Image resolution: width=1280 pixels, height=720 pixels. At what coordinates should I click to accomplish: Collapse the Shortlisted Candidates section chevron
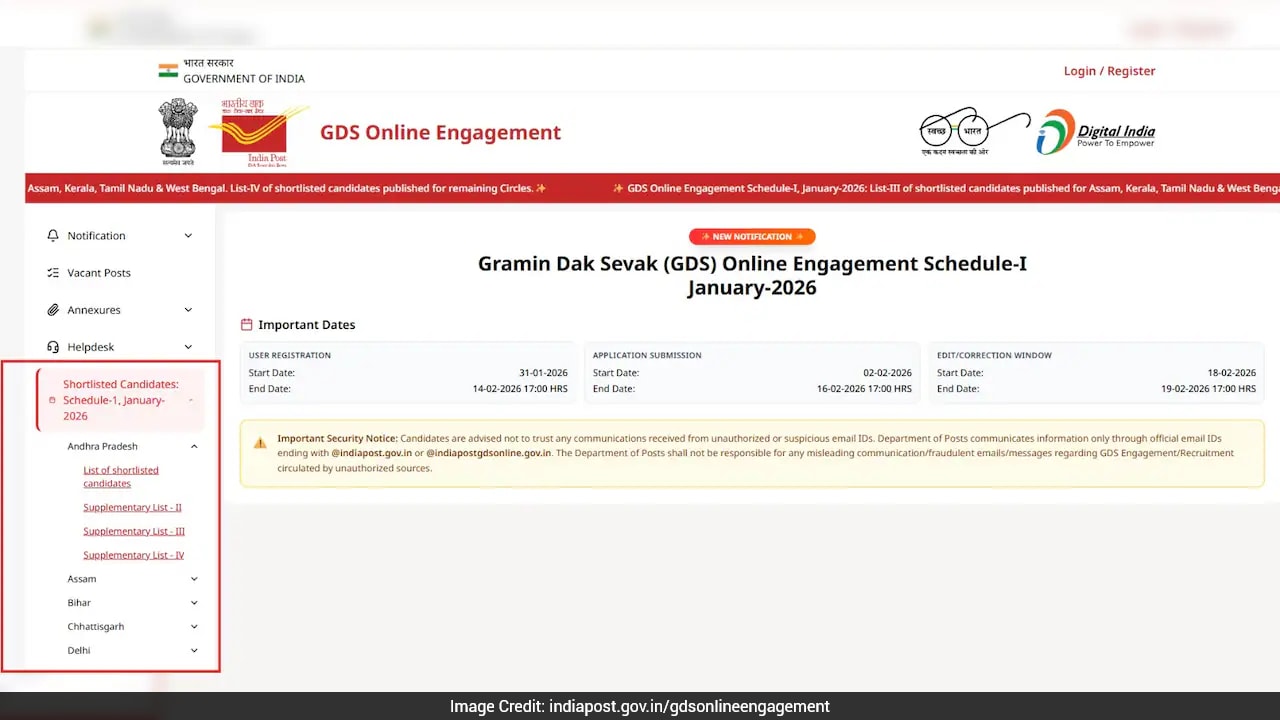click(190, 400)
